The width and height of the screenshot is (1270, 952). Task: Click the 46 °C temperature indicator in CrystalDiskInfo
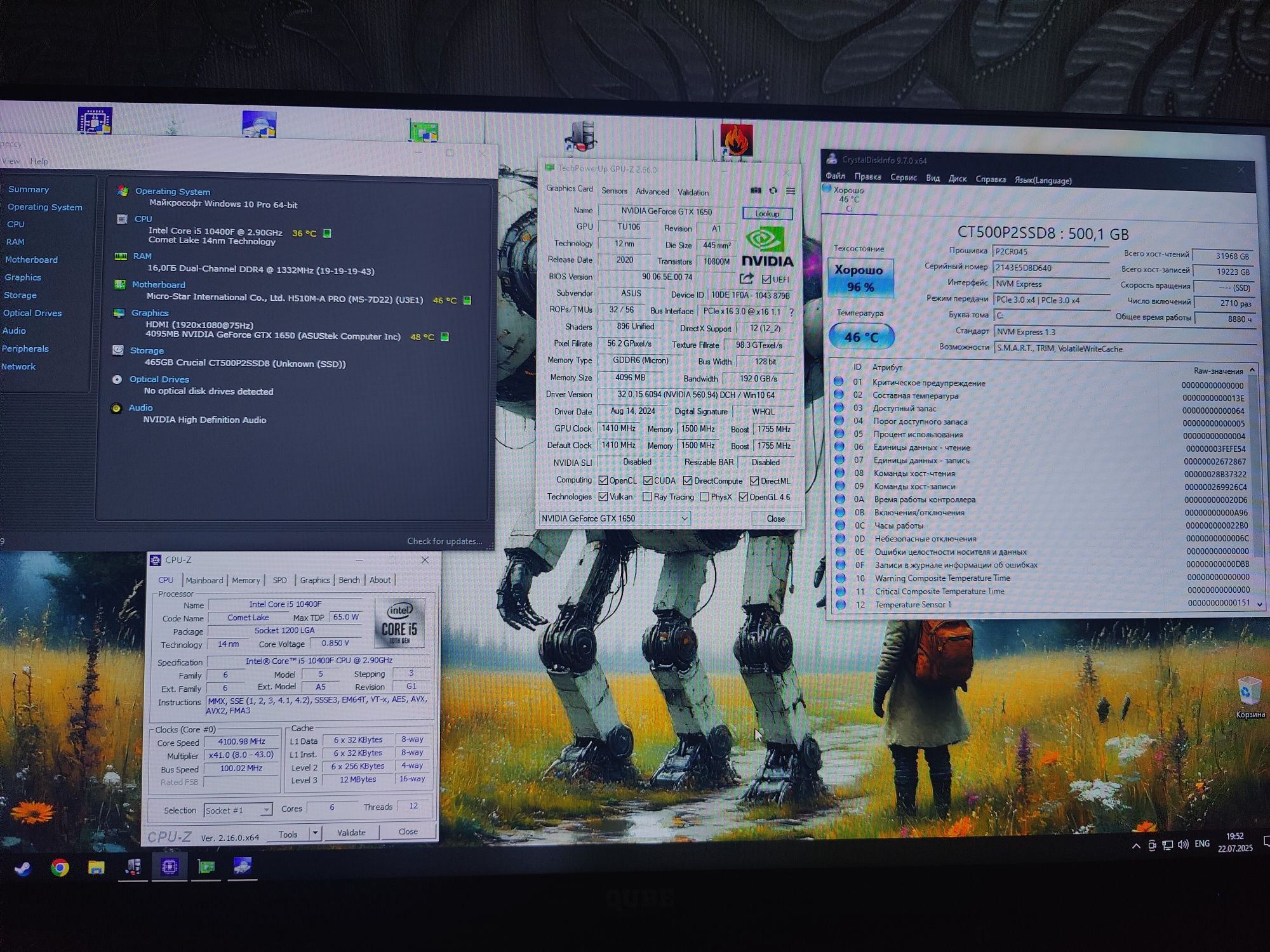(862, 337)
